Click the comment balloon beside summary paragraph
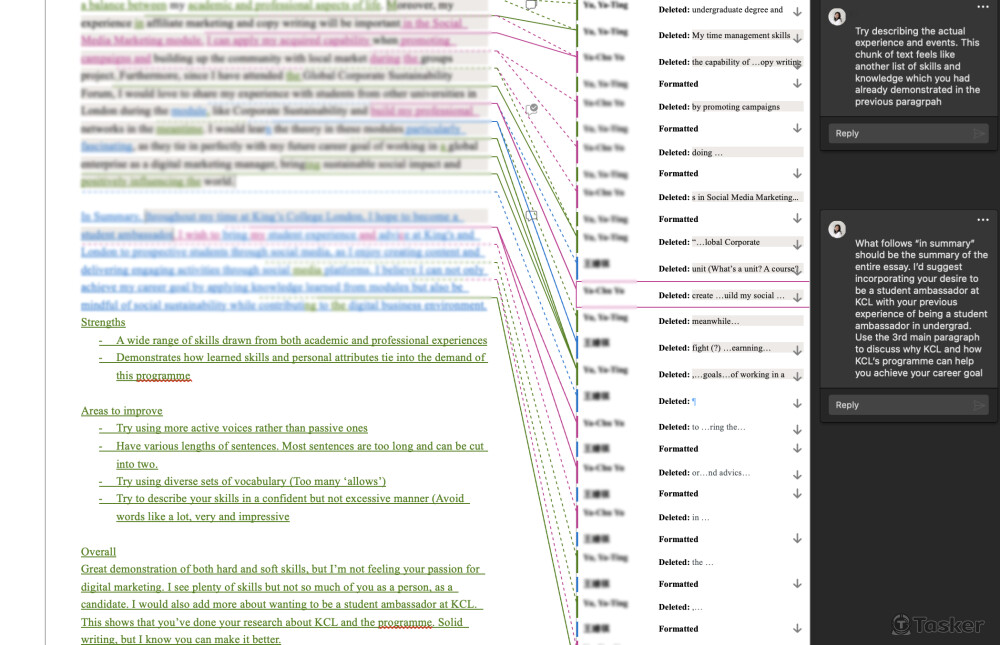The width and height of the screenshot is (1000, 645). pos(532,215)
